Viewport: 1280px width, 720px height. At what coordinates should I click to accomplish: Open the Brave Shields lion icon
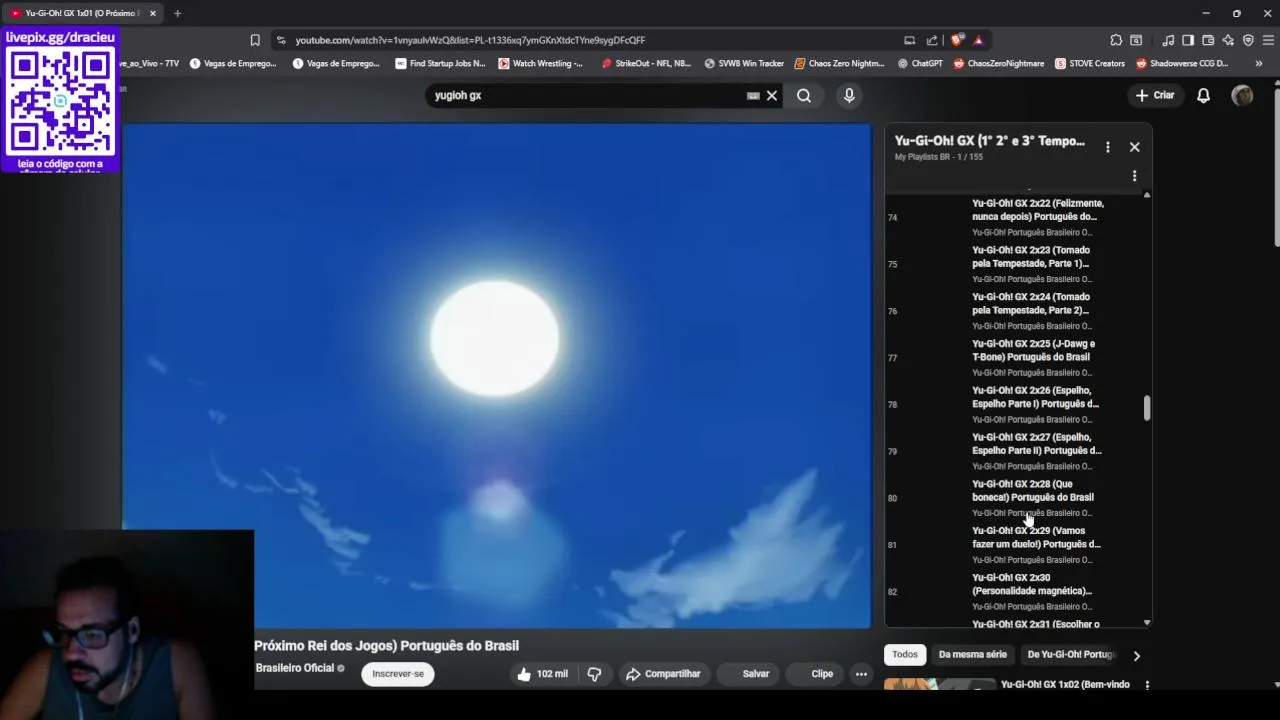tap(957, 40)
